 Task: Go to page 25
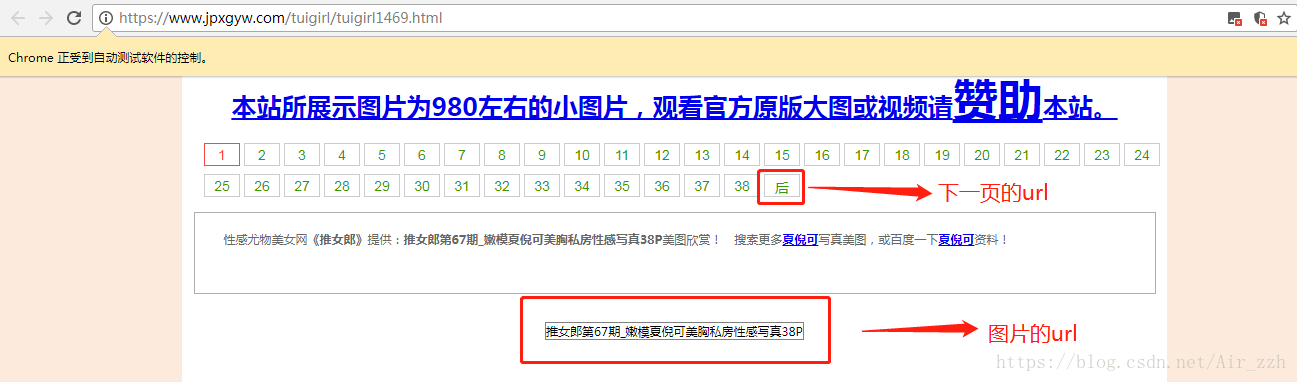(x=222, y=186)
